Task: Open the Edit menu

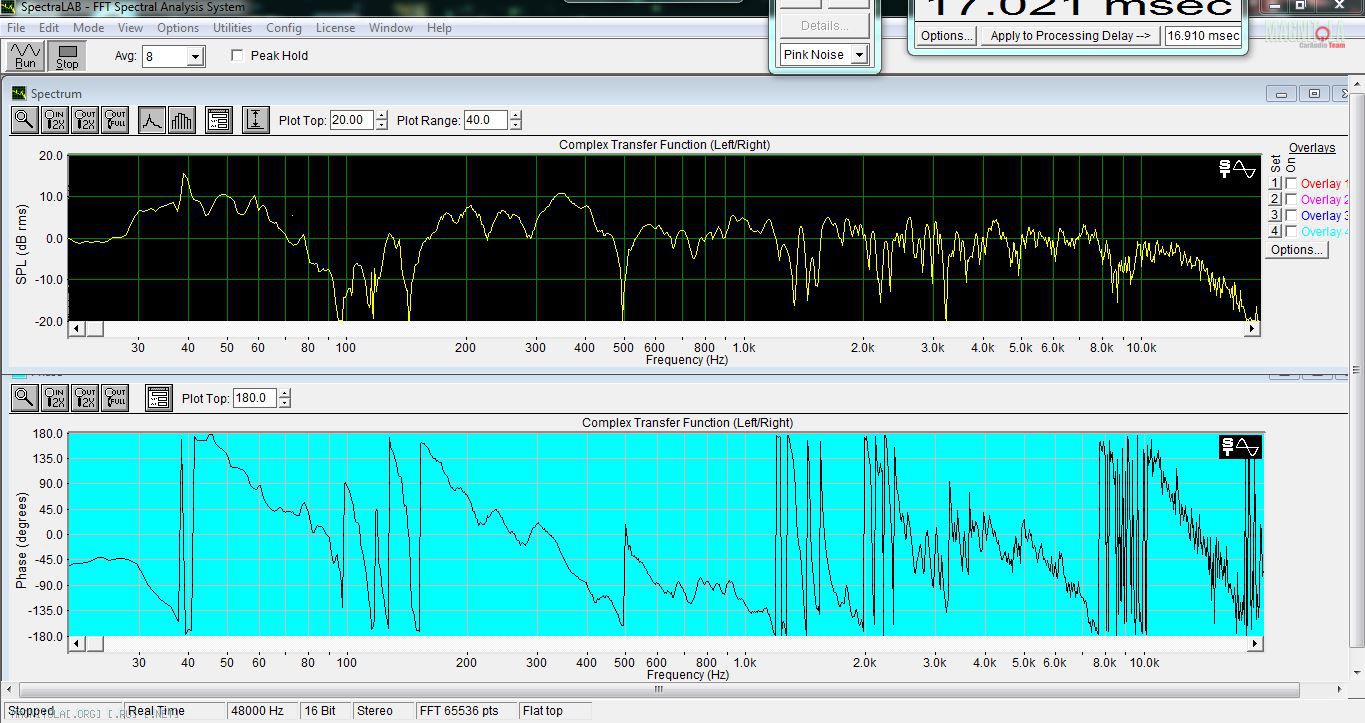Action: [49, 28]
